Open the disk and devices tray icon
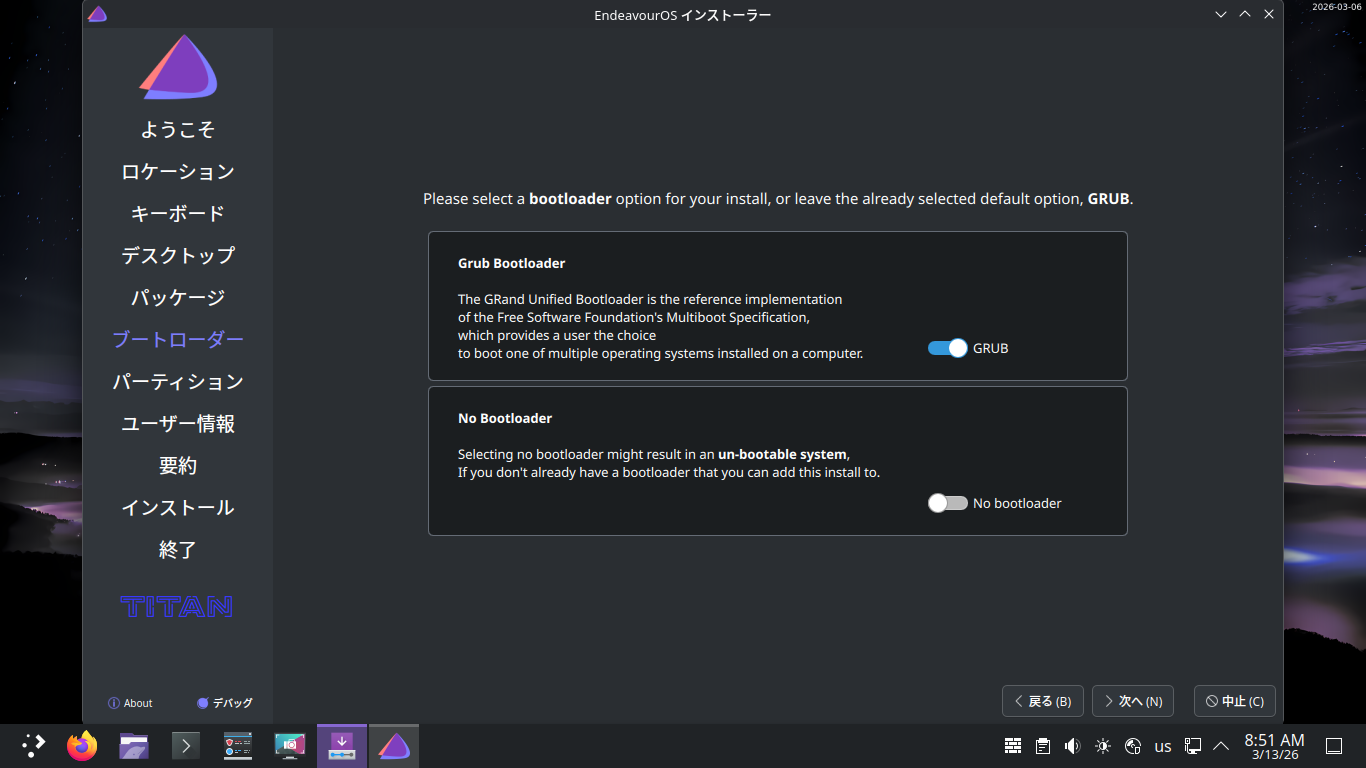The width and height of the screenshot is (1366, 768). [x=1133, y=746]
